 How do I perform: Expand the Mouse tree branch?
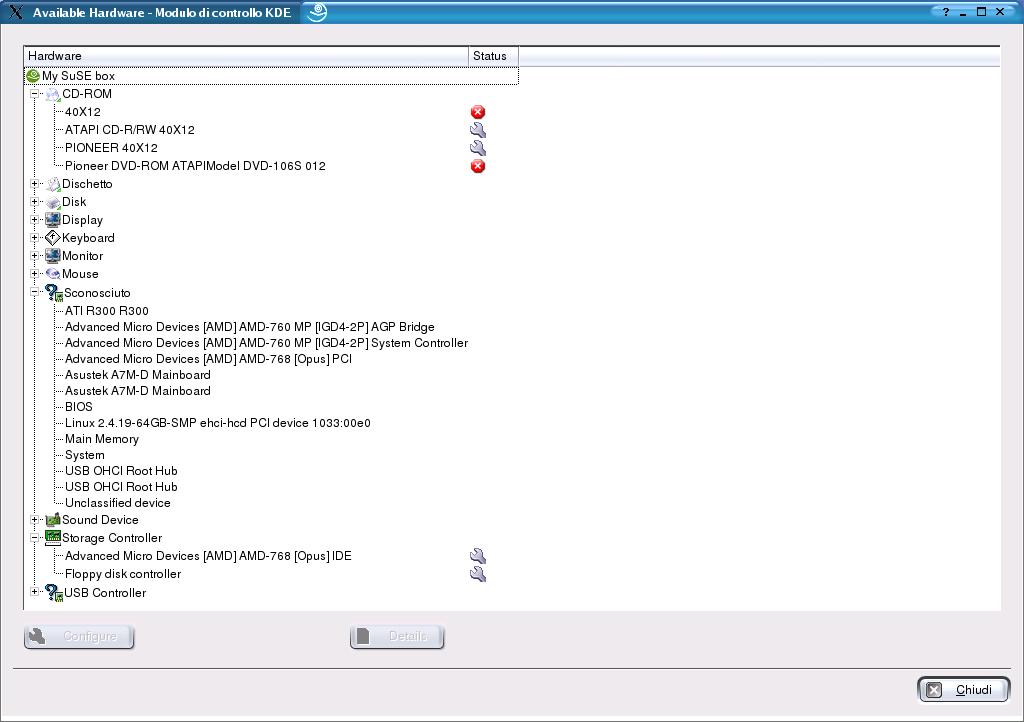tap(35, 274)
